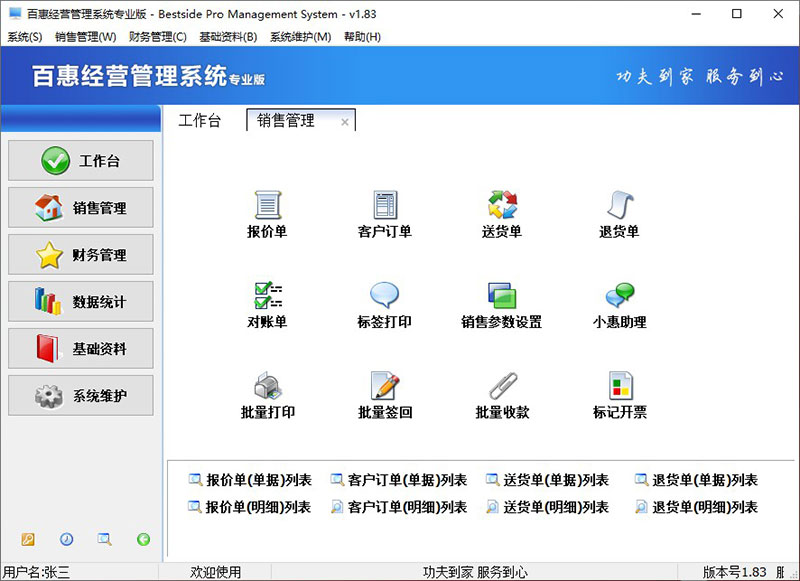This screenshot has height=581, width=800.
Task: Click 功夫到家 服务到心 in the status bar
Action: click(475, 572)
